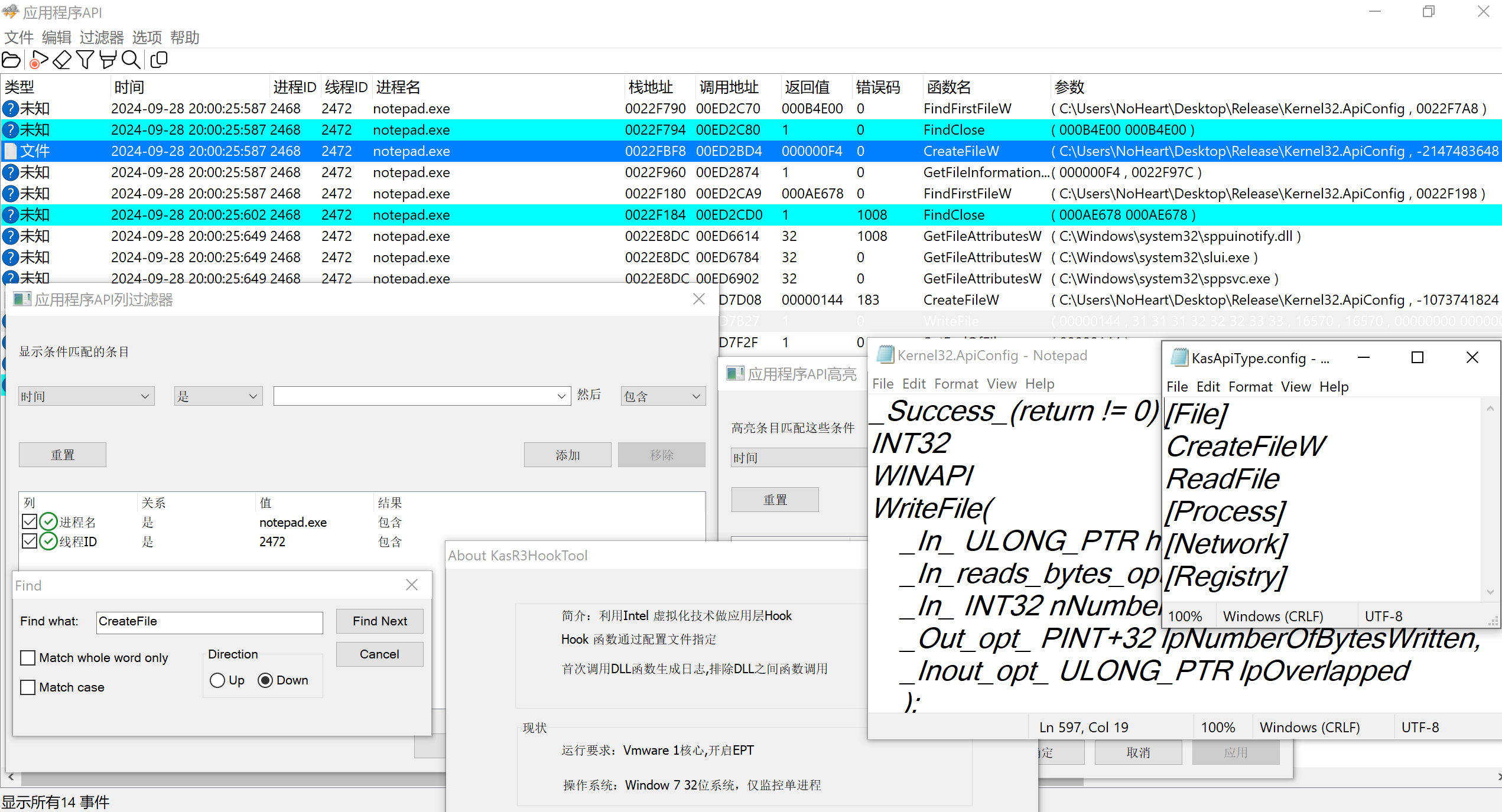Click the KasApiType.config vertical scrollbar down arrow
1502x812 pixels.
point(1490,592)
